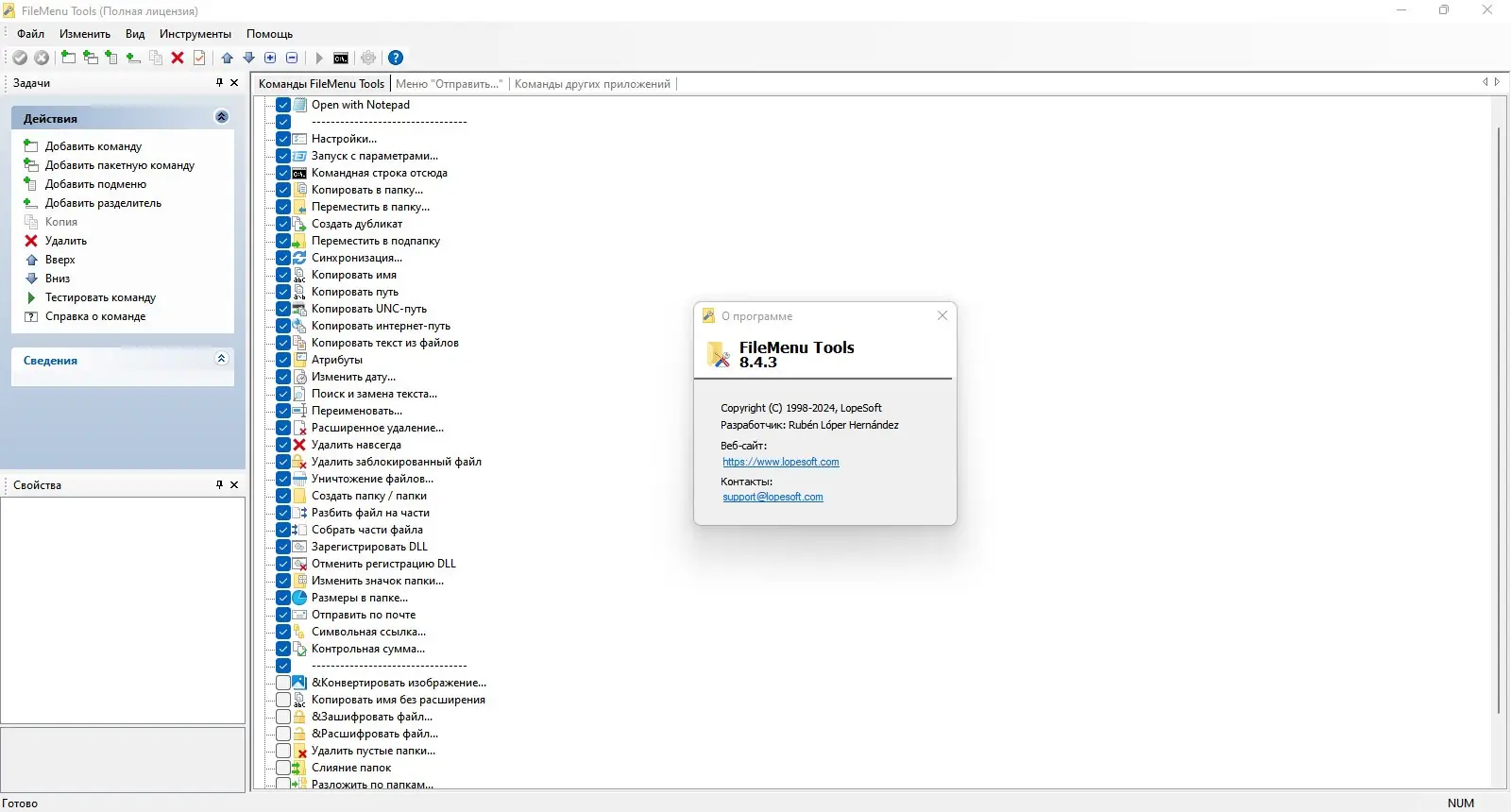Screen dimensions: 1511x812
Task: Click the blue move-up arrow in toolbar
Action: (x=228, y=58)
